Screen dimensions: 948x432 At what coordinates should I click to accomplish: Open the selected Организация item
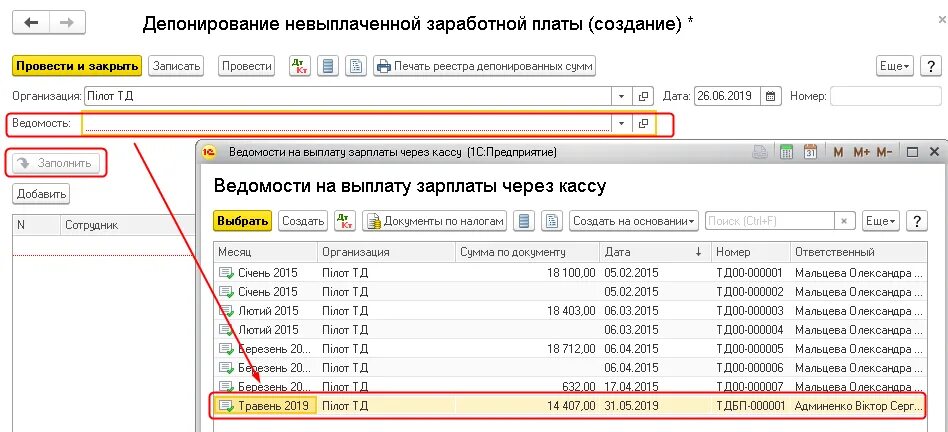pyautogui.click(x=643, y=96)
